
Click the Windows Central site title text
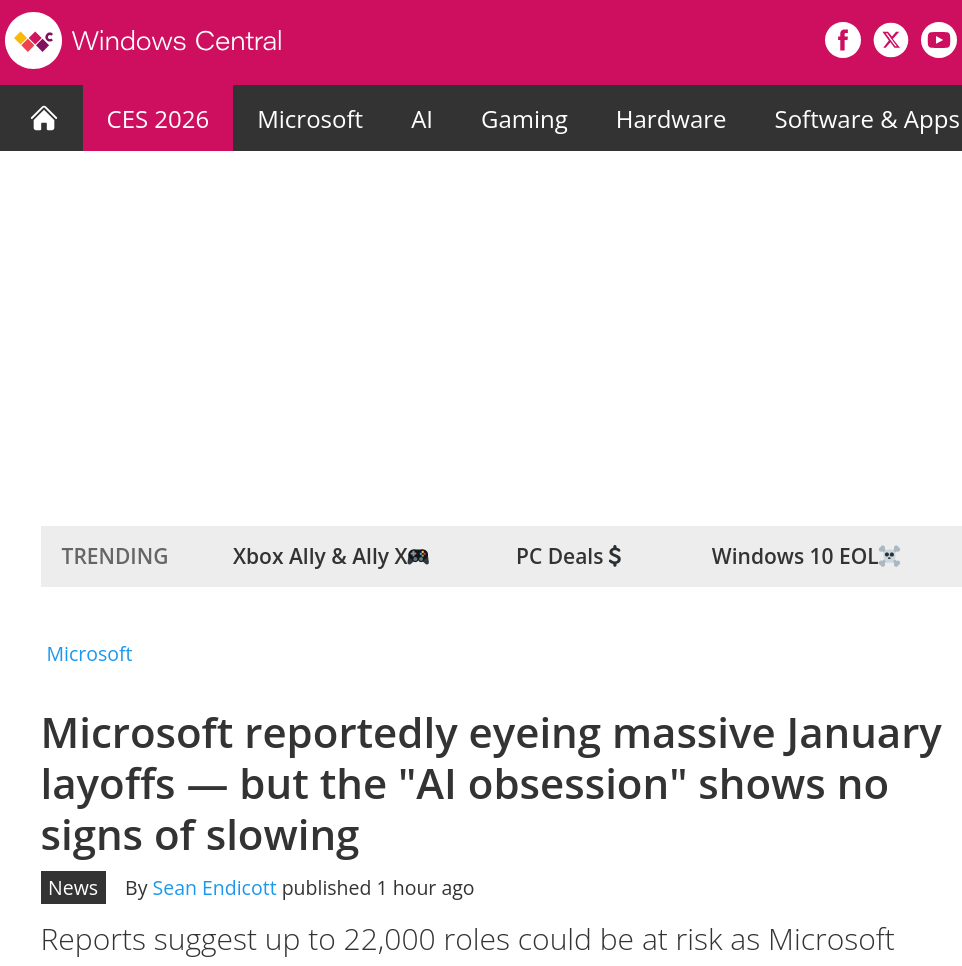pos(177,41)
